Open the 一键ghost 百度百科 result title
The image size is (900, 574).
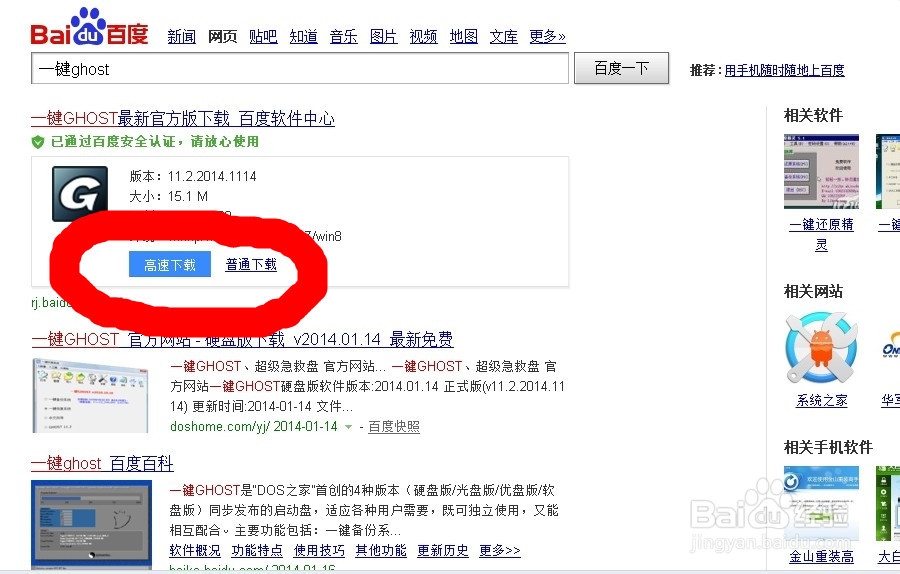[102, 463]
